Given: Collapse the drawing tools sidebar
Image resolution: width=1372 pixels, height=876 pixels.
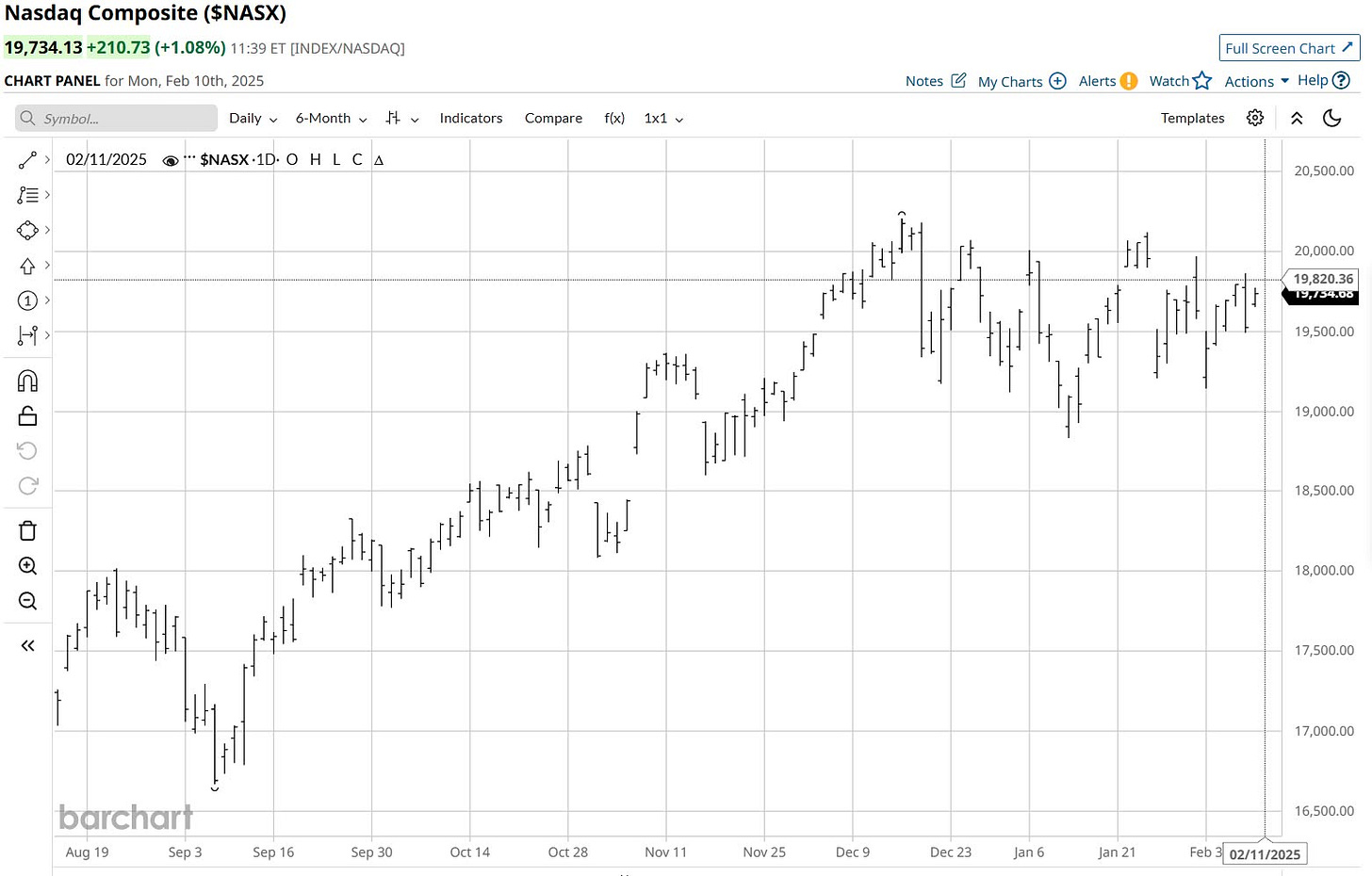Looking at the screenshot, I should (27, 645).
